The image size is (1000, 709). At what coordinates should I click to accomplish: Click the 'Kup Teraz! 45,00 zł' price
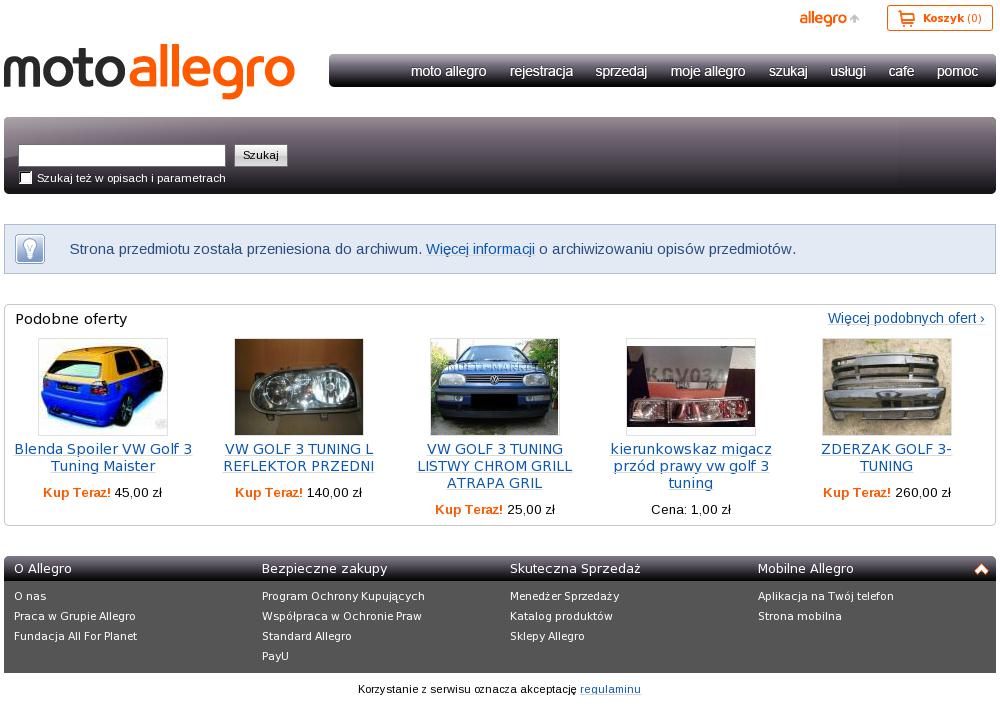[103, 493]
